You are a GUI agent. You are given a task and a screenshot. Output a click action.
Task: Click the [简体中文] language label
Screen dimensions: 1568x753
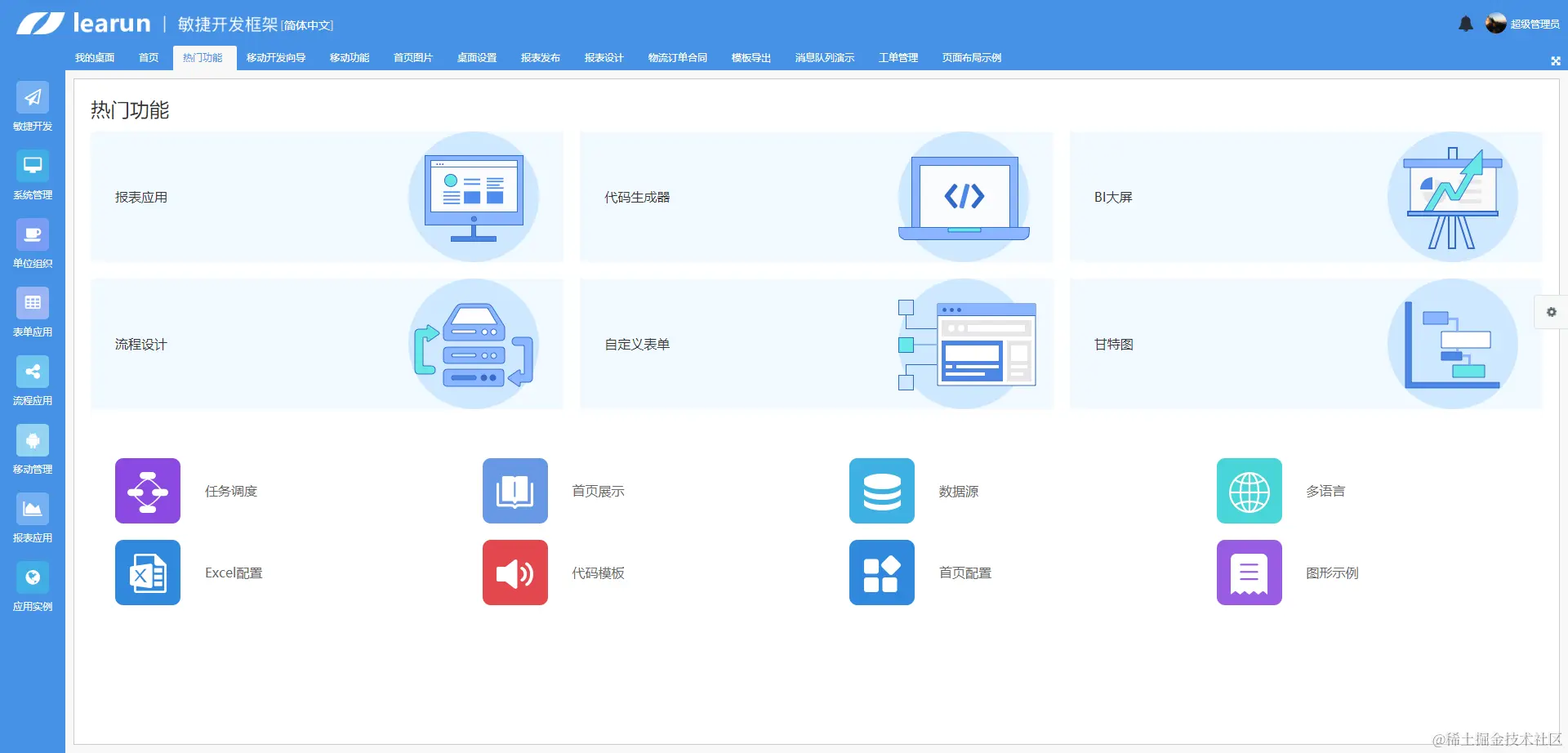(307, 25)
